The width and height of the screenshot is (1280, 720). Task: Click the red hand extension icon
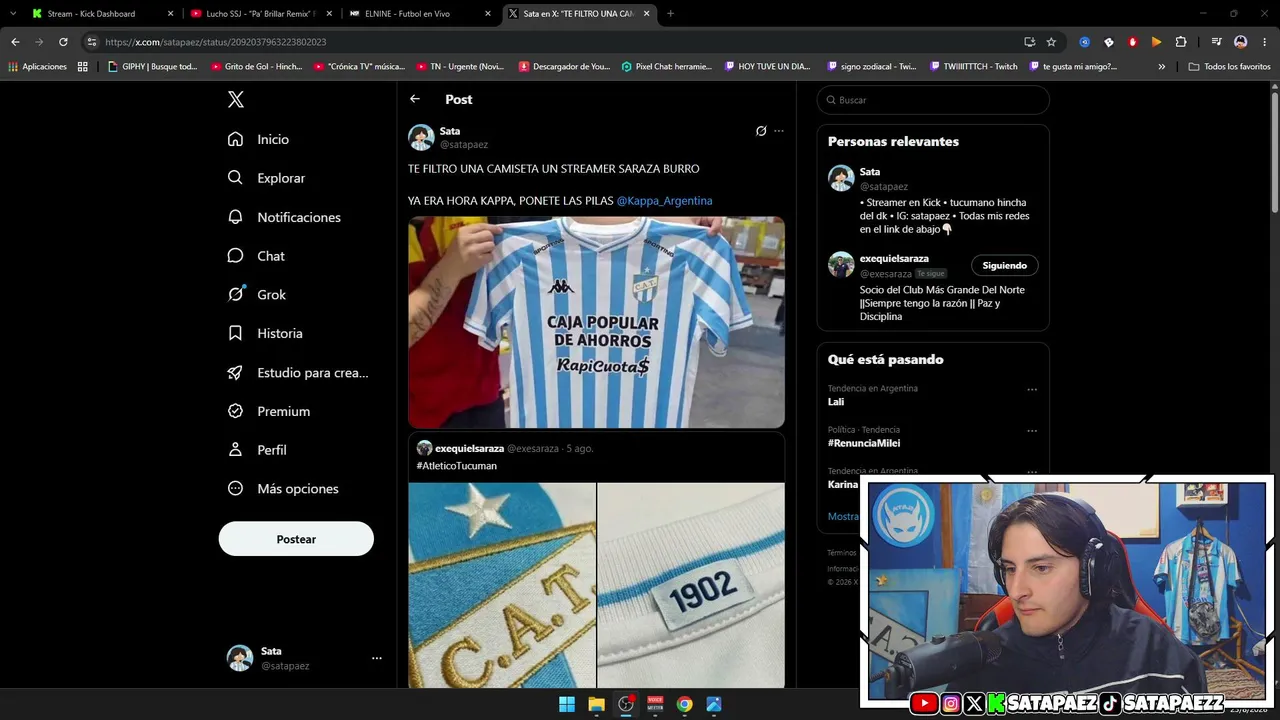pos(1133,42)
